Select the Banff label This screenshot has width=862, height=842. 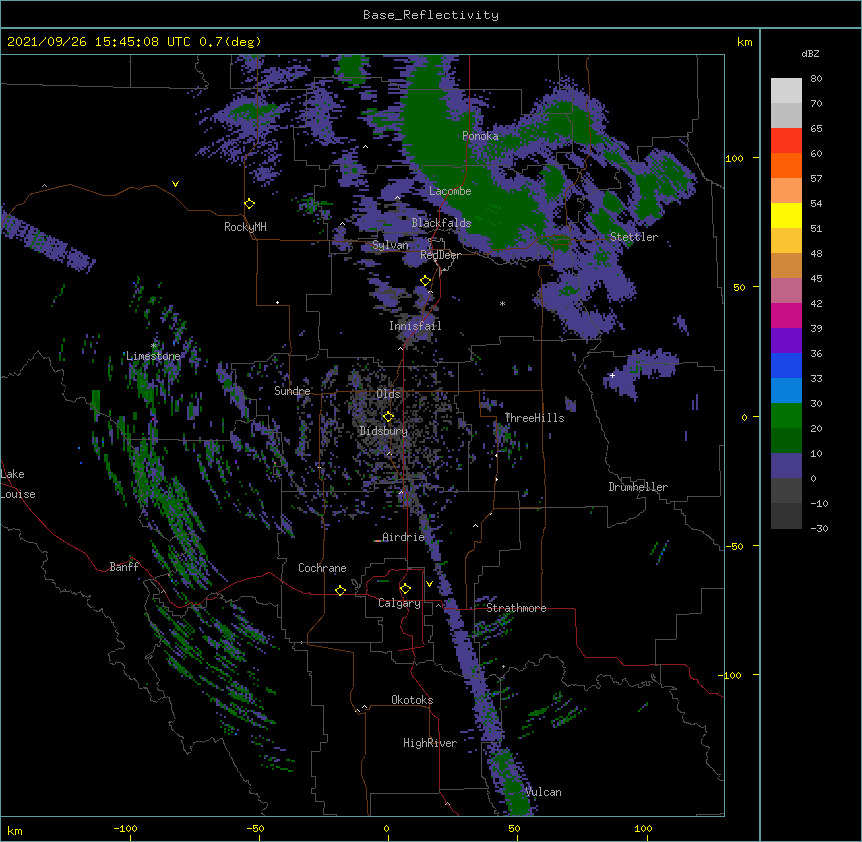coord(124,567)
